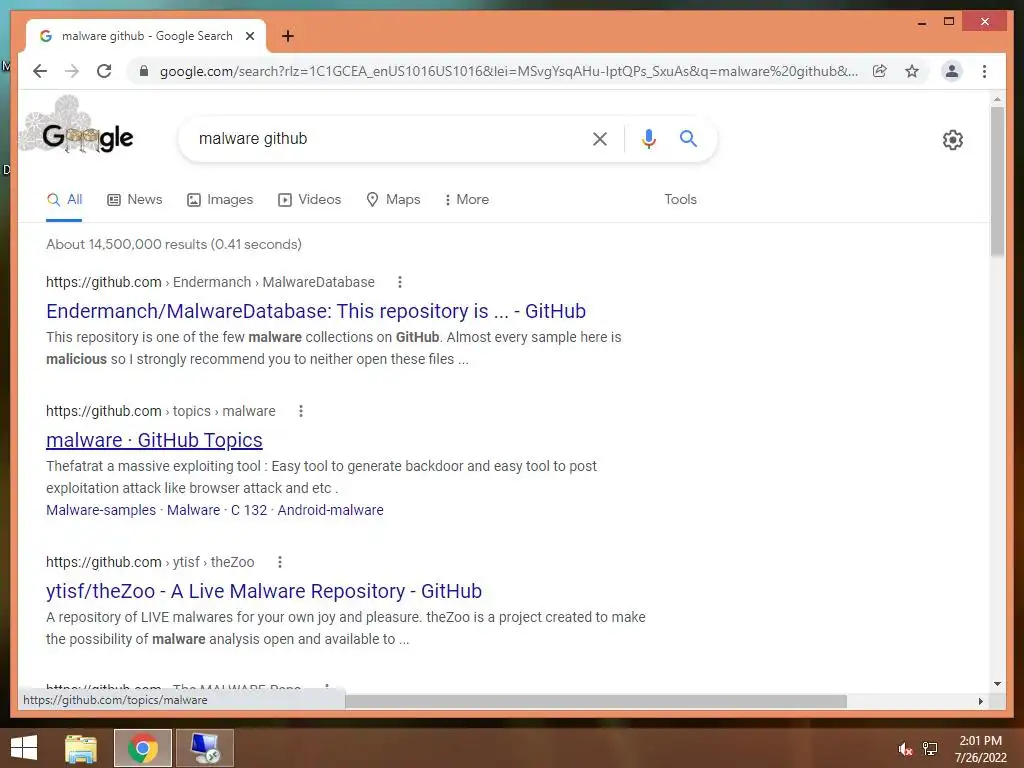Screen dimensions: 1024x768
Task: Open network status tray icon
Action: (x=930, y=749)
